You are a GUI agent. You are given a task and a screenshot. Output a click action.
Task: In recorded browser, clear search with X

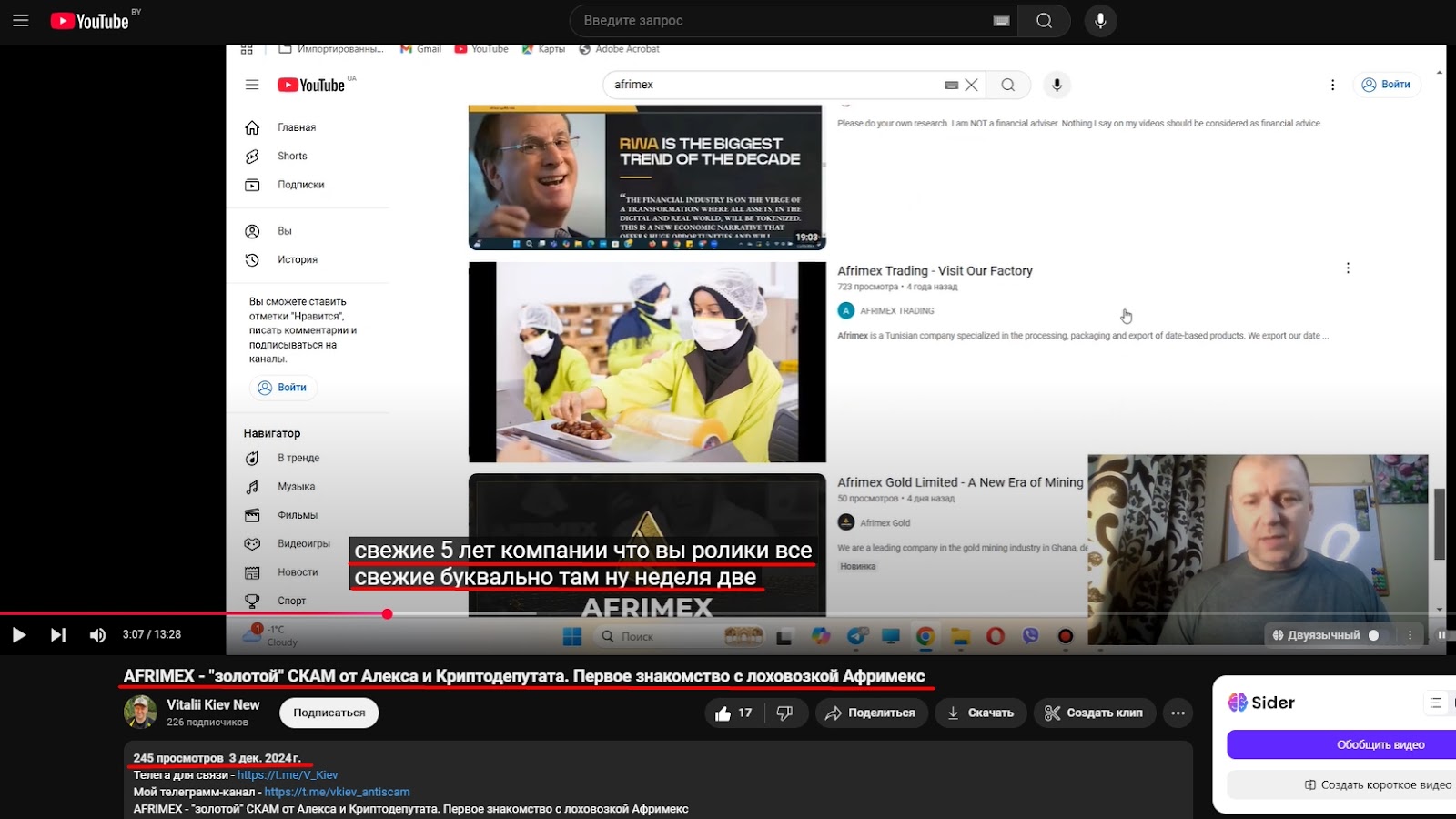point(972,85)
